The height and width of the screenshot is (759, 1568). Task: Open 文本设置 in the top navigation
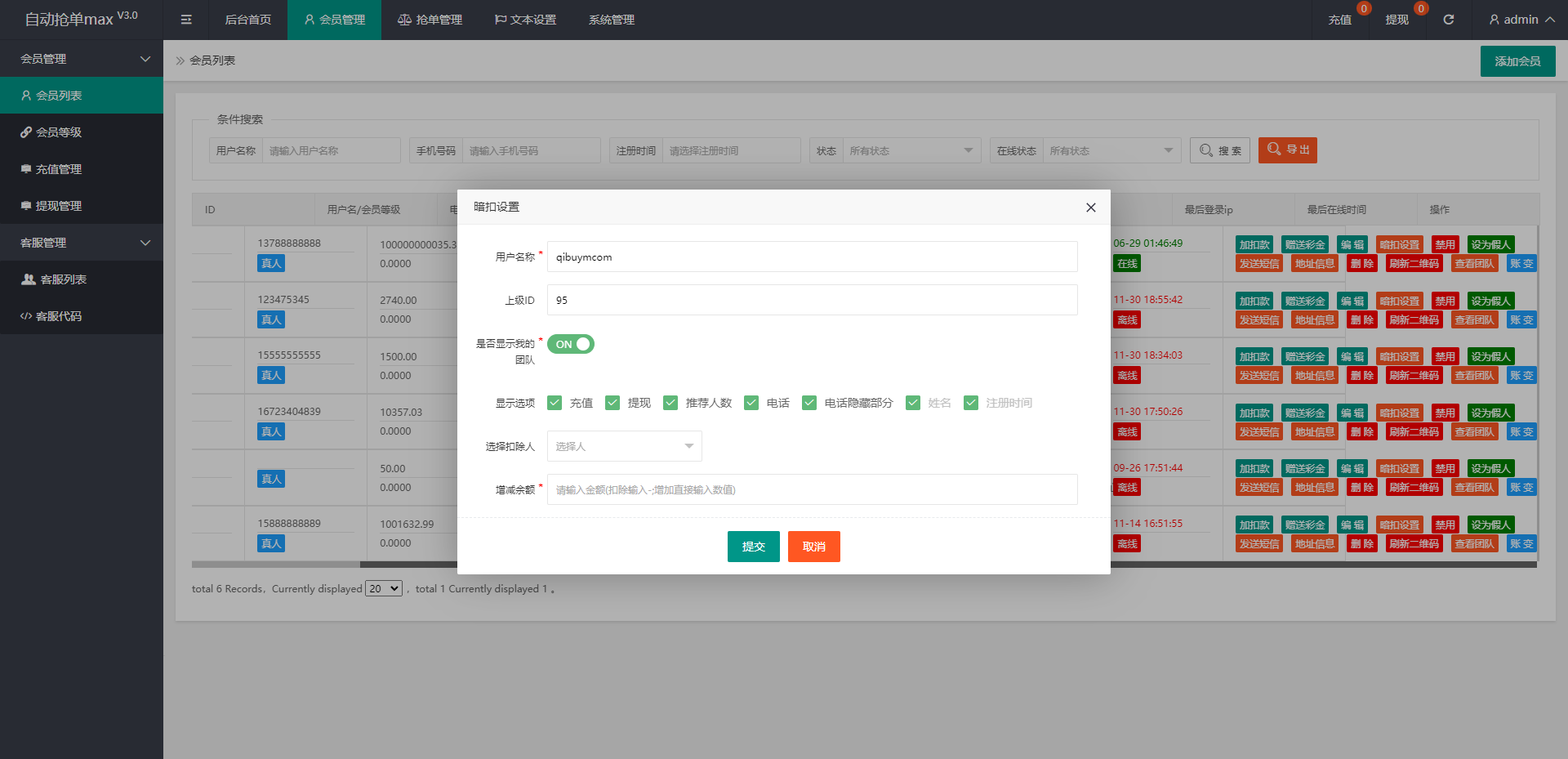coord(525,20)
